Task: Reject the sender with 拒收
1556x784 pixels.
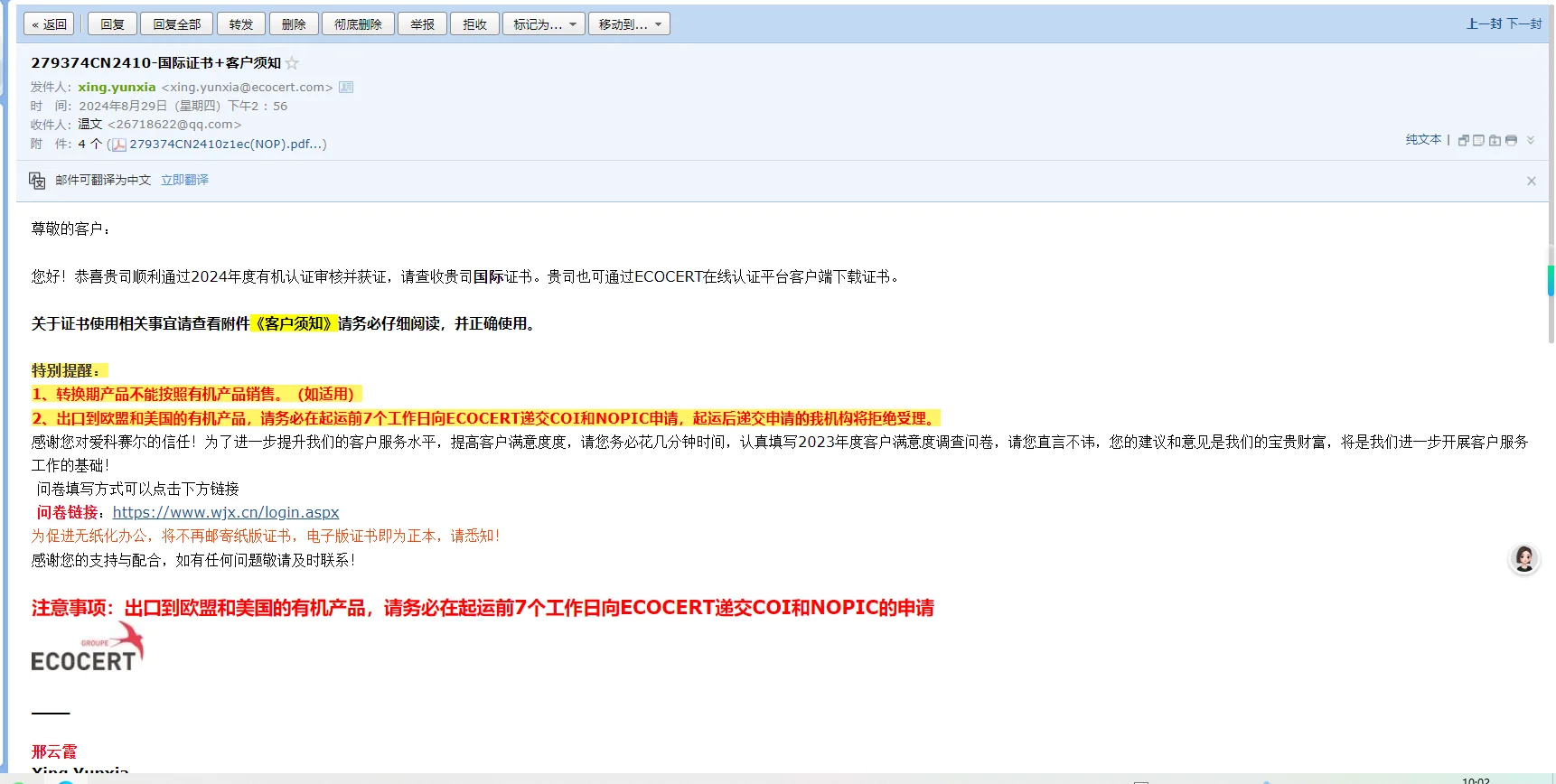Action: pyautogui.click(x=474, y=24)
